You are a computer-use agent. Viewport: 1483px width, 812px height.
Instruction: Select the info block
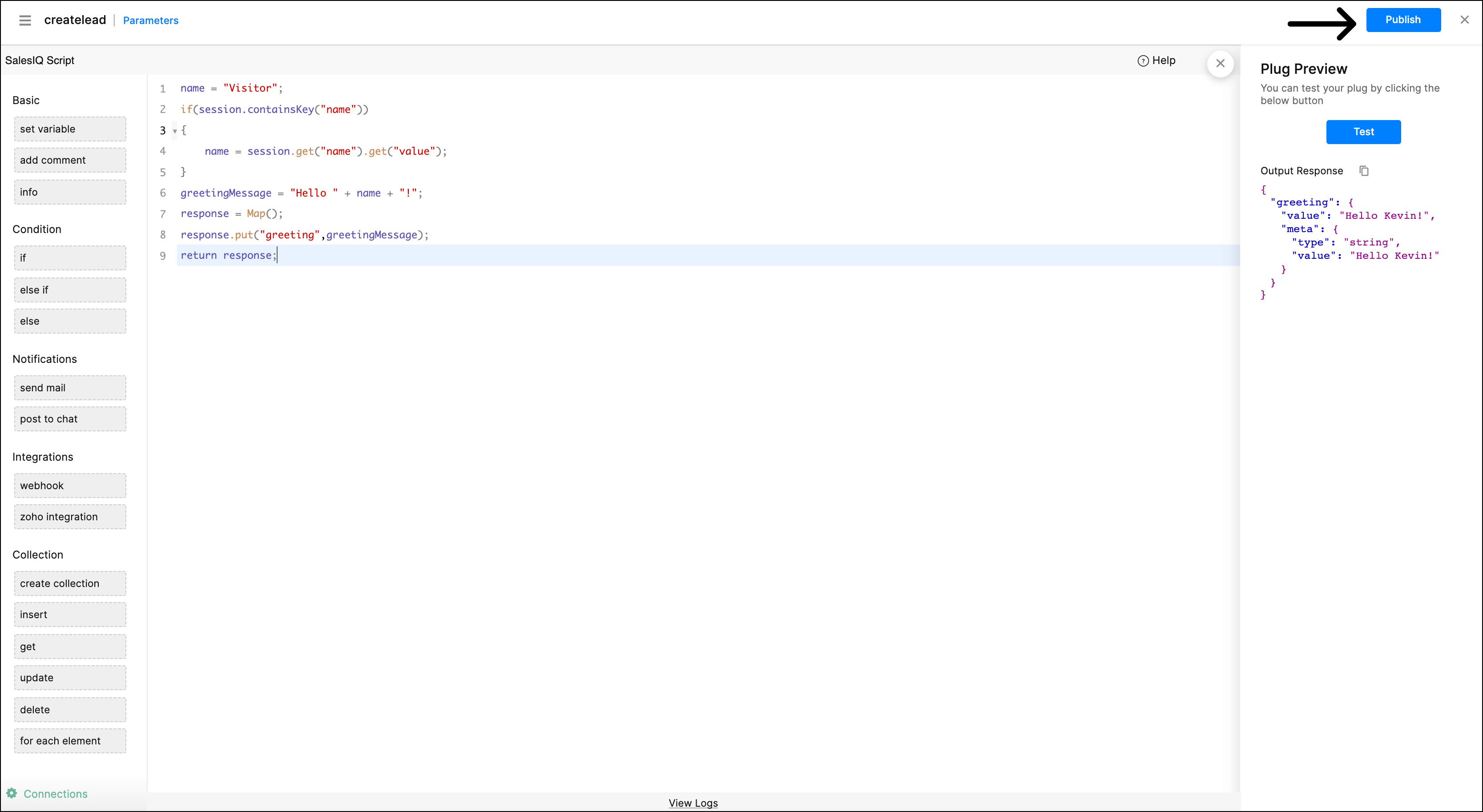[x=70, y=192]
